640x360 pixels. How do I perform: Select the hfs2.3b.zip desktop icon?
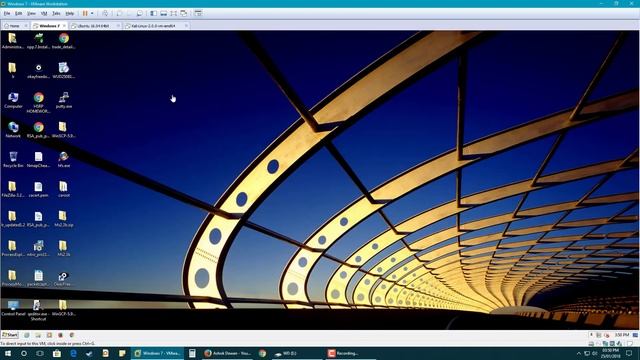[x=63, y=219]
